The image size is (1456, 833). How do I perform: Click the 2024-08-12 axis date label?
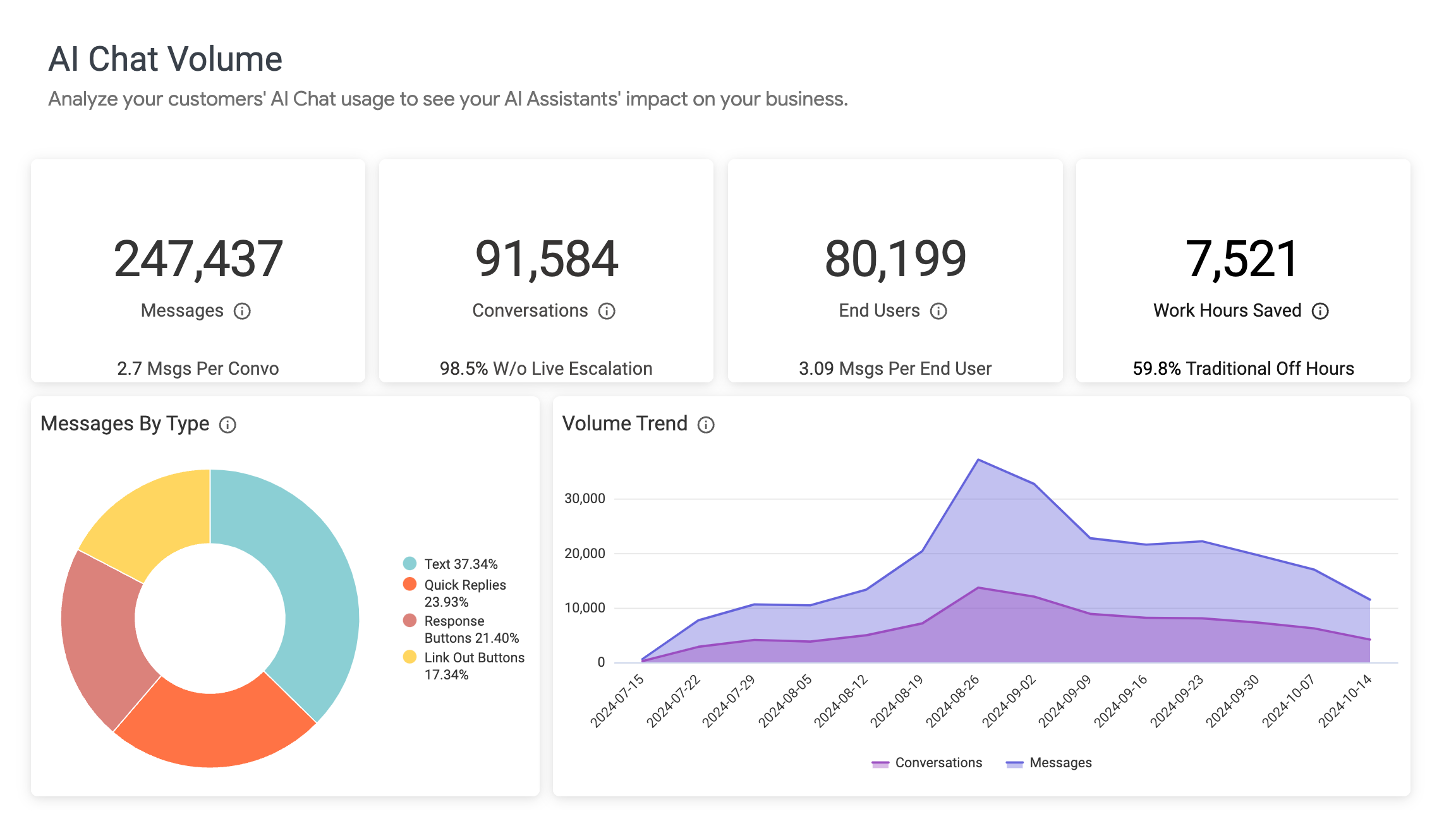[841, 700]
